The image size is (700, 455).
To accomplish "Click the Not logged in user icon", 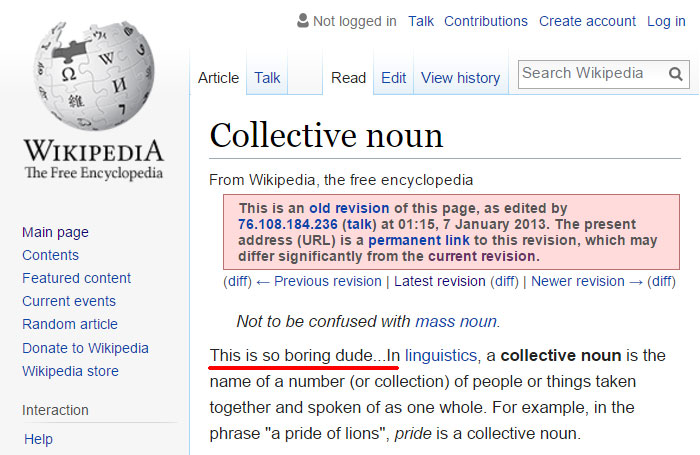I will pyautogui.click(x=303, y=21).
